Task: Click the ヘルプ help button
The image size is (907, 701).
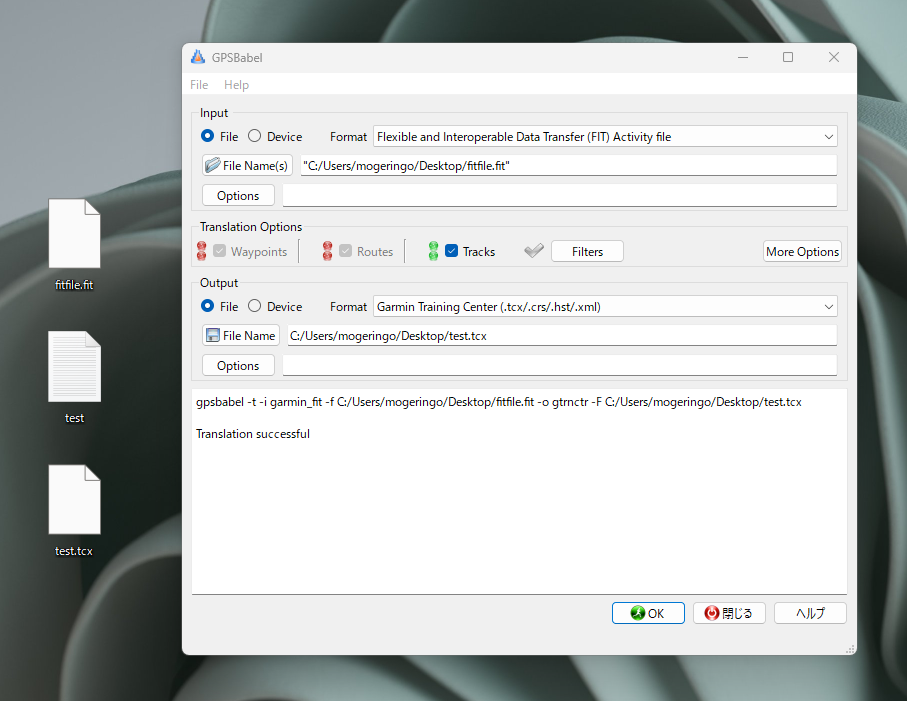Action: [810, 613]
